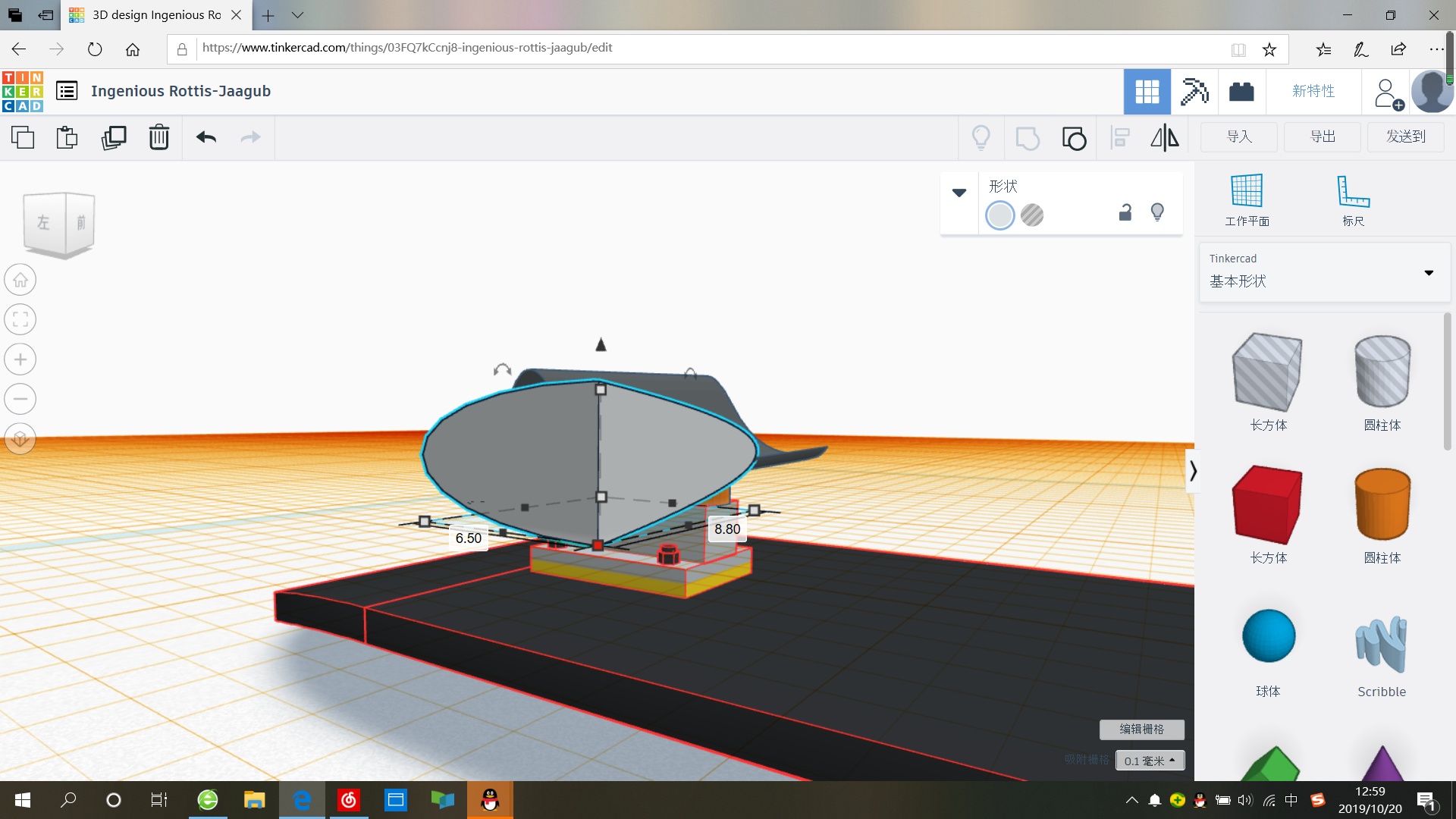Screen dimensions: 1456x819
Task: Toggle the shape lock icon
Action: pos(1125,212)
